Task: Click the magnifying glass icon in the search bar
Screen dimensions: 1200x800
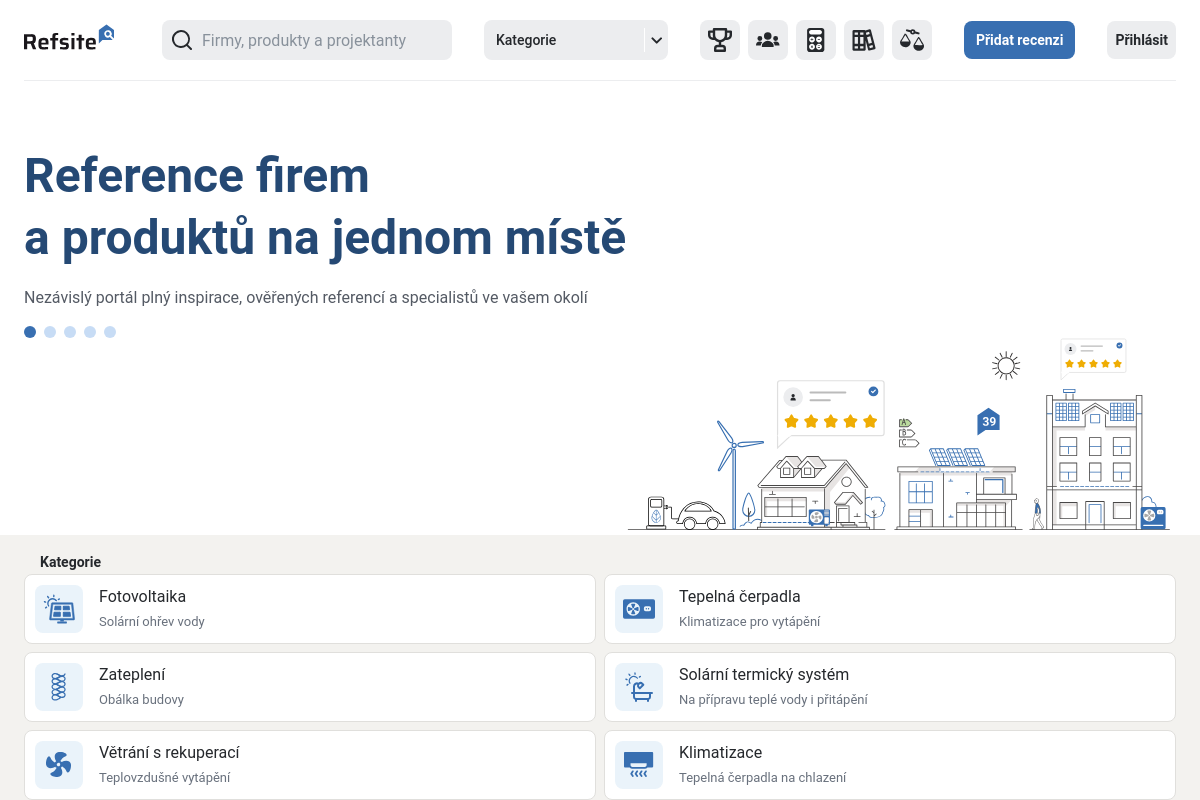Action: point(181,40)
